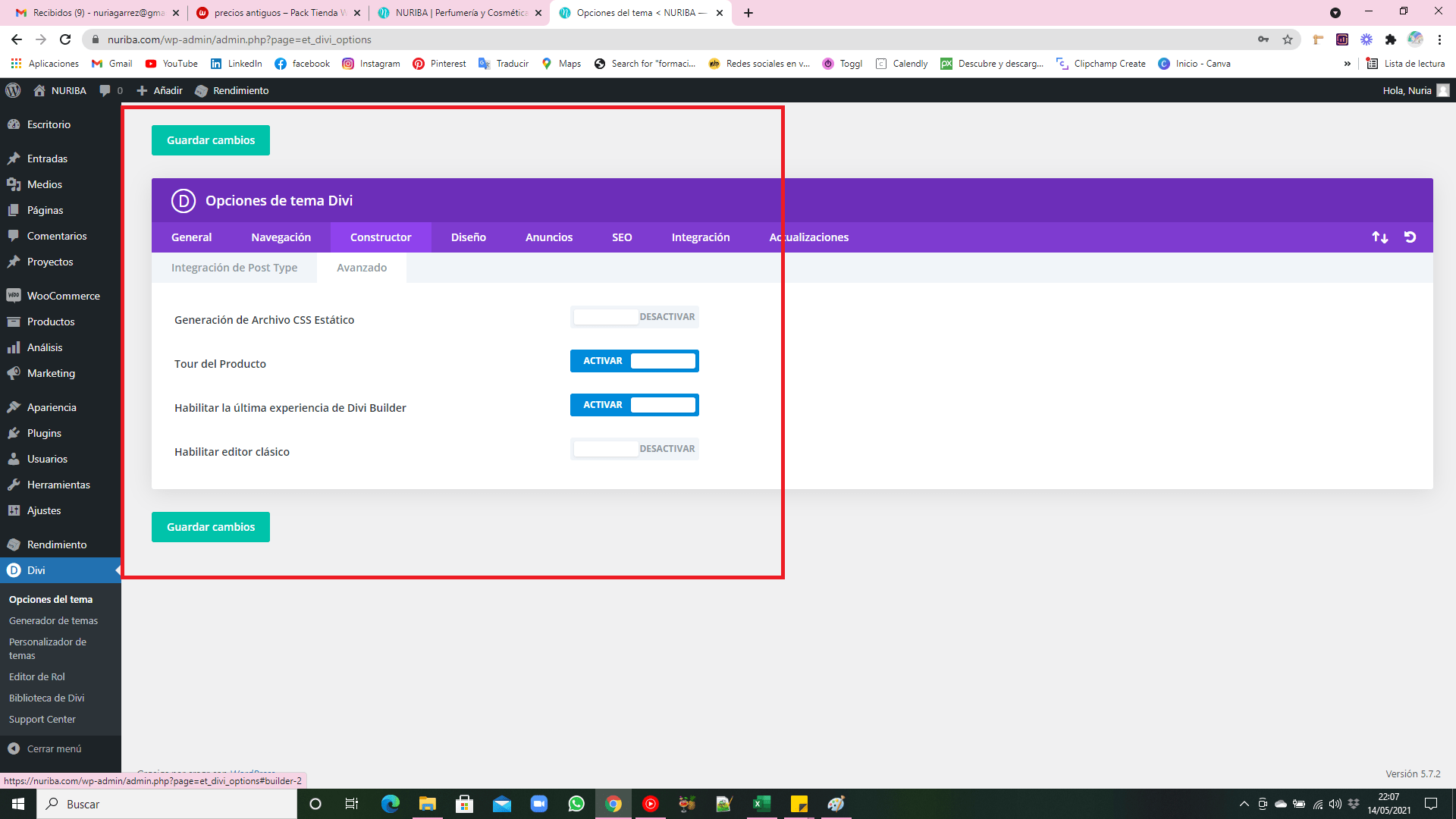The image size is (1456, 819).
Task: Click top Guardar cambios button
Action: pyautogui.click(x=211, y=140)
